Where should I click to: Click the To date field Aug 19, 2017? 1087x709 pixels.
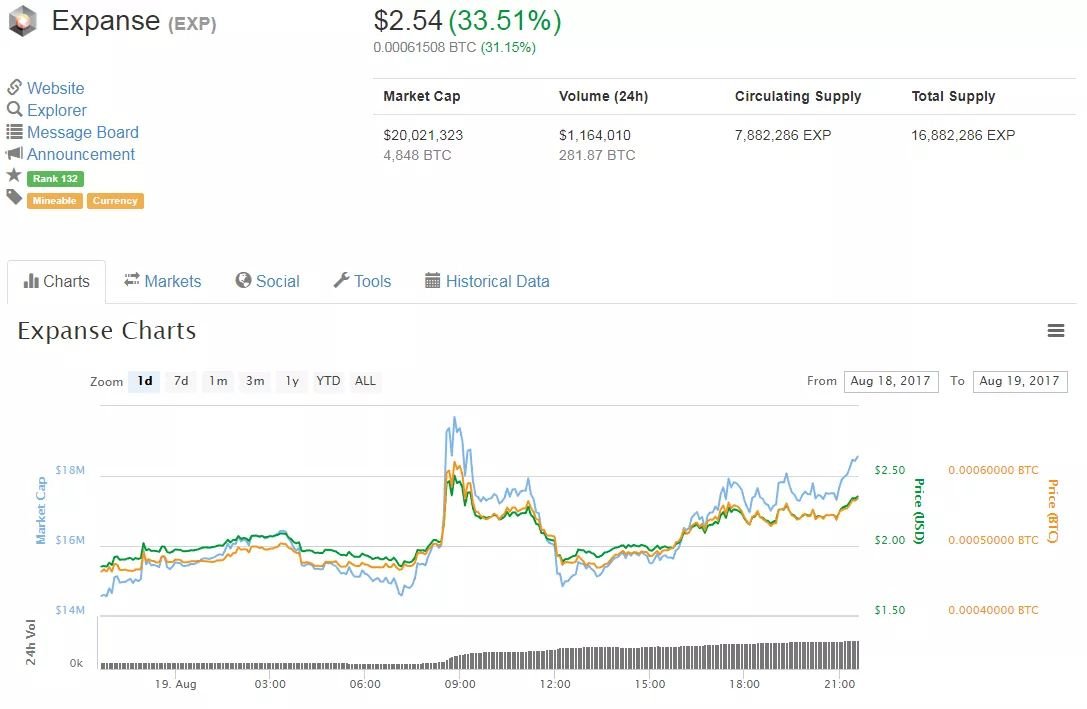tap(1020, 381)
